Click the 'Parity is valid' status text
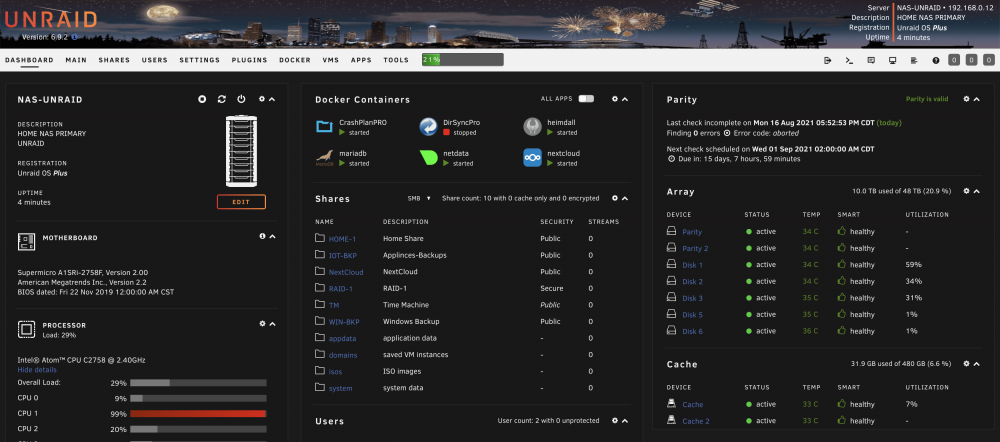Image resolution: width=1000 pixels, height=442 pixels. [927, 99]
